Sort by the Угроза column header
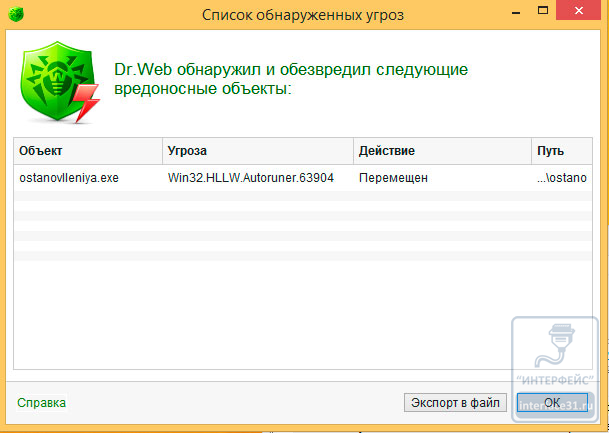 click(258, 151)
